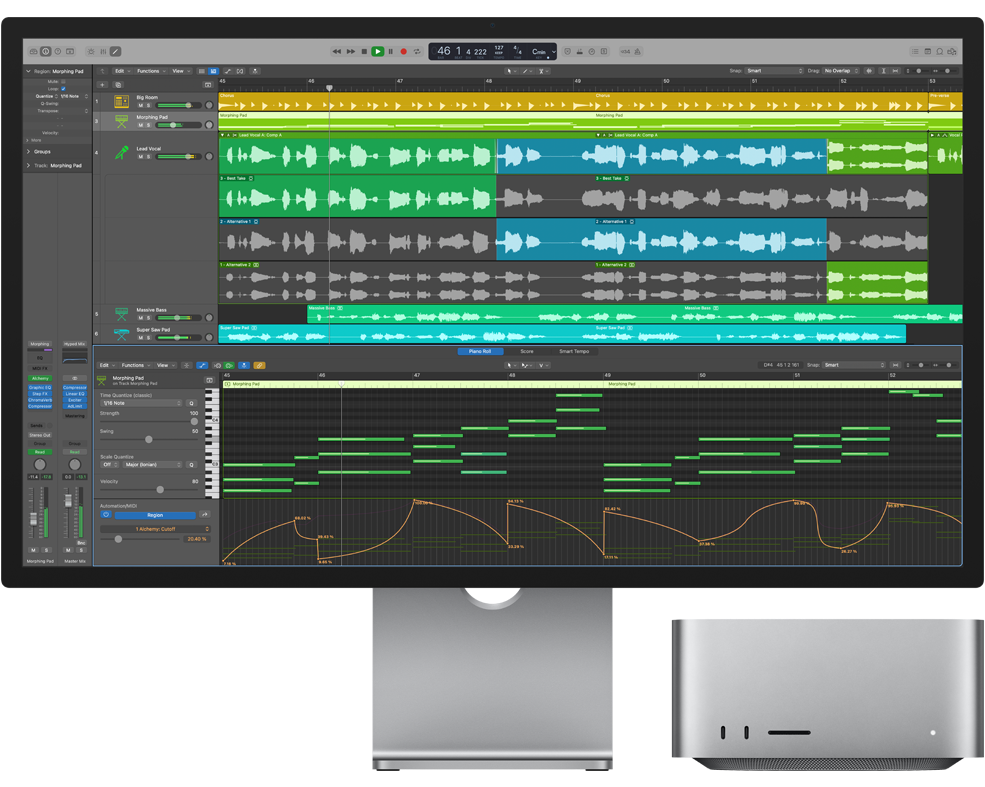This screenshot has width=985, height=787.
Task: Toggle Cycle mode in the transport
Action: 417,52
